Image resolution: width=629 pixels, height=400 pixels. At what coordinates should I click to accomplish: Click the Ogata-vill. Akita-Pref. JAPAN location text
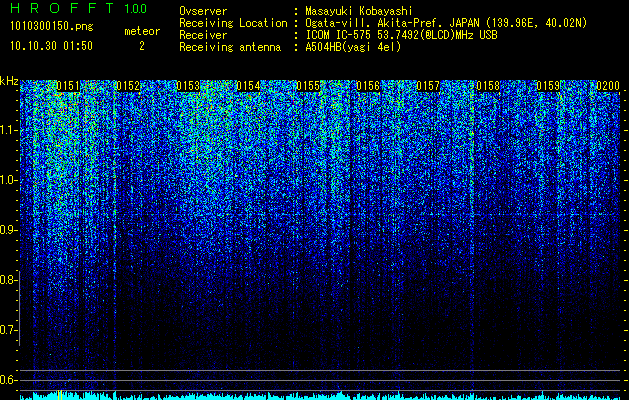tap(446, 23)
